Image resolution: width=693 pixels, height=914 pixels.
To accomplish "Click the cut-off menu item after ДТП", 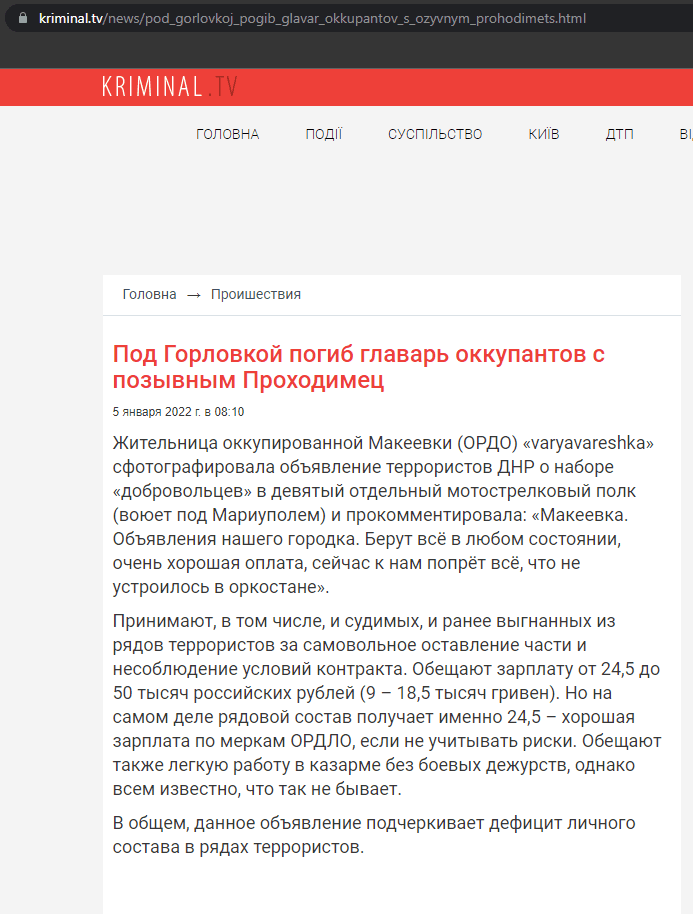I will (x=685, y=135).
